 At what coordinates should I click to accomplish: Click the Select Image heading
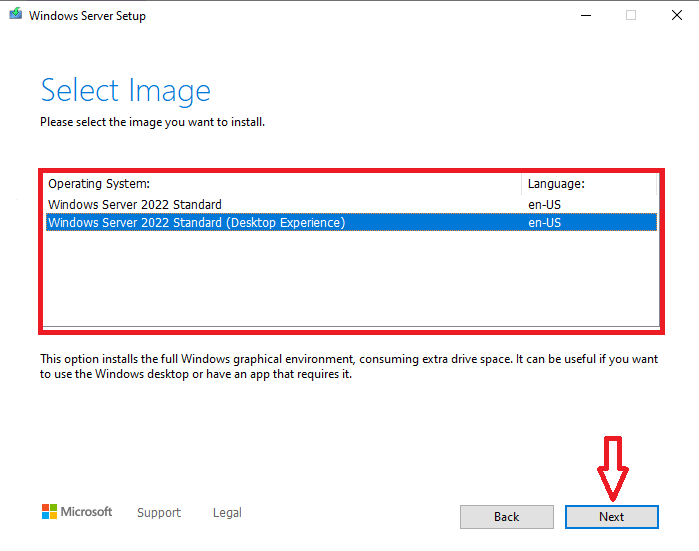(x=125, y=91)
